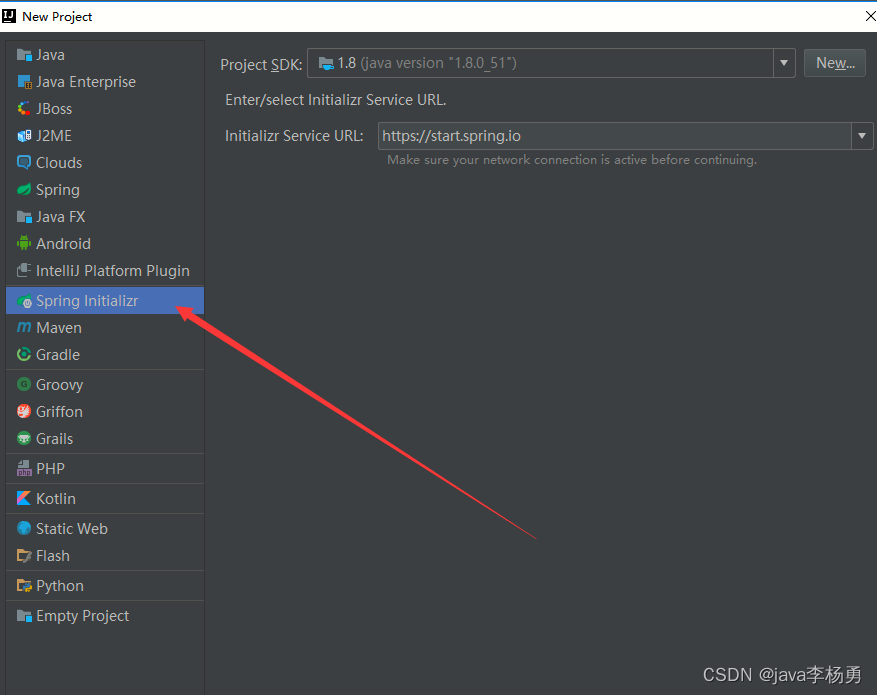Choose the Gradle icon
Screen dimensions: 877x695
click(x=24, y=354)
